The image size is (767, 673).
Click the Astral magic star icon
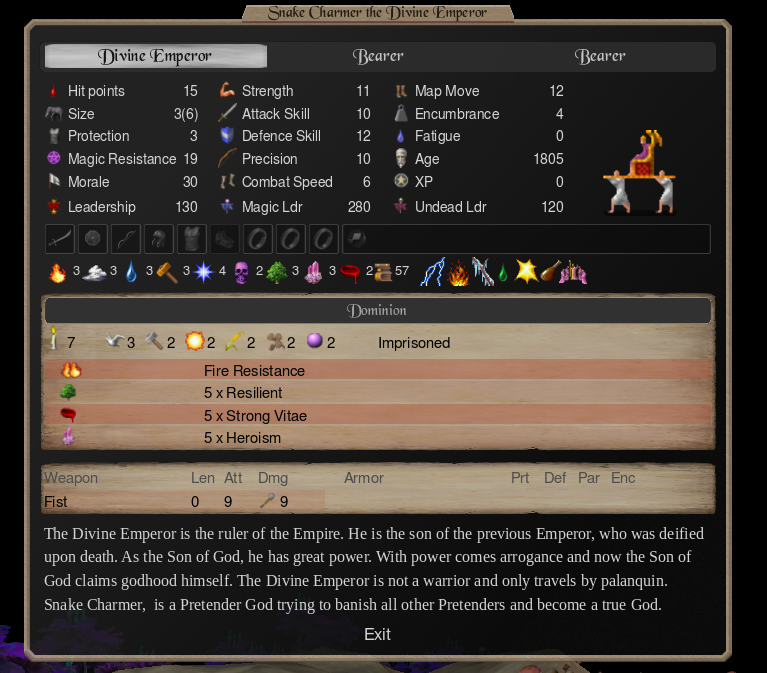(203, 272)
